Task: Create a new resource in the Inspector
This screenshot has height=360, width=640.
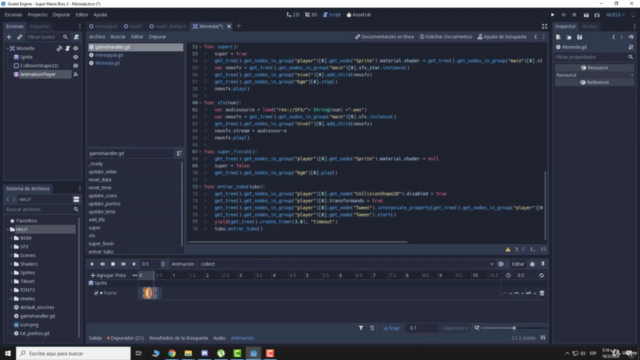Action: point(558,37)
